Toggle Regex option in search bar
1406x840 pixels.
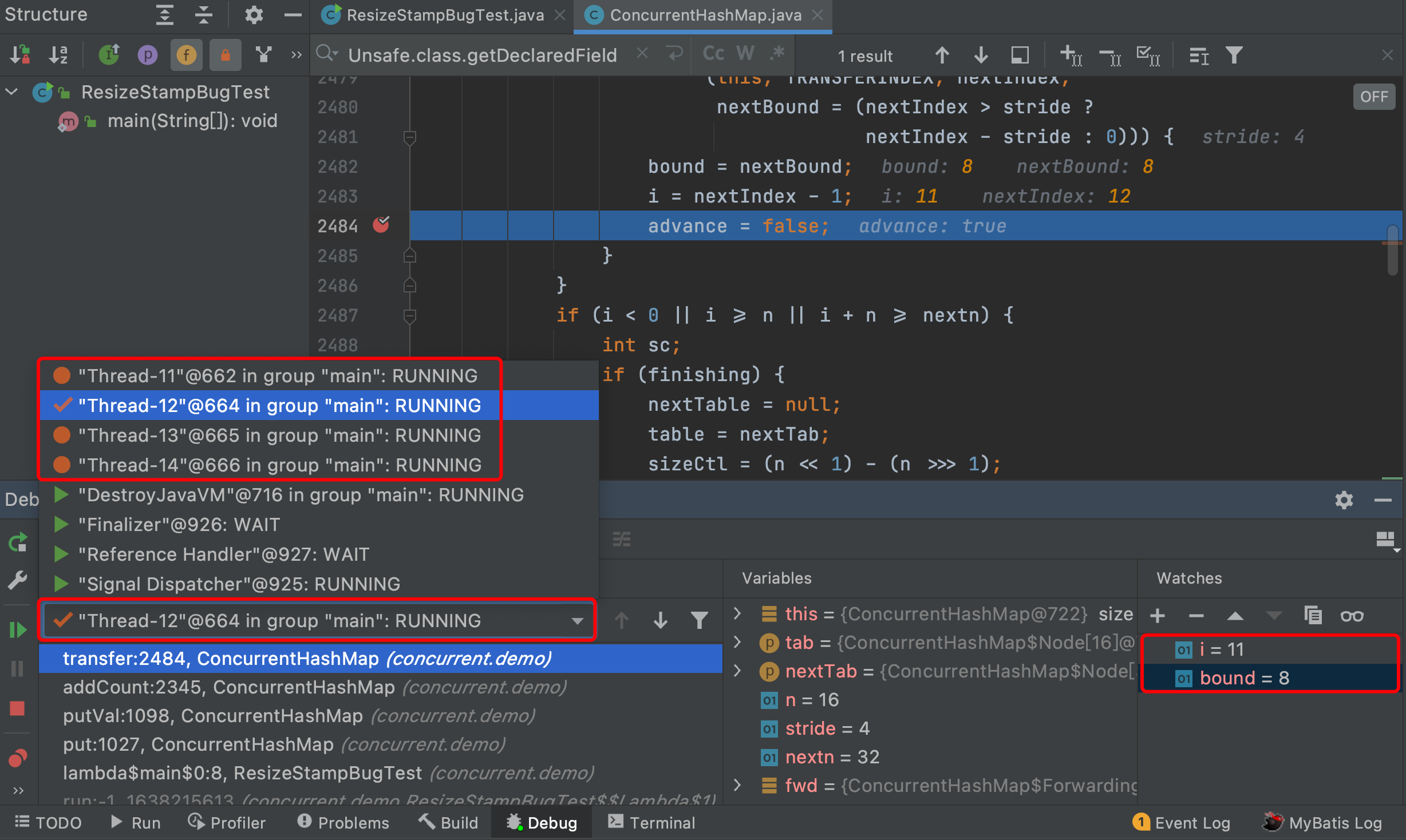click(x=777, y=54)
